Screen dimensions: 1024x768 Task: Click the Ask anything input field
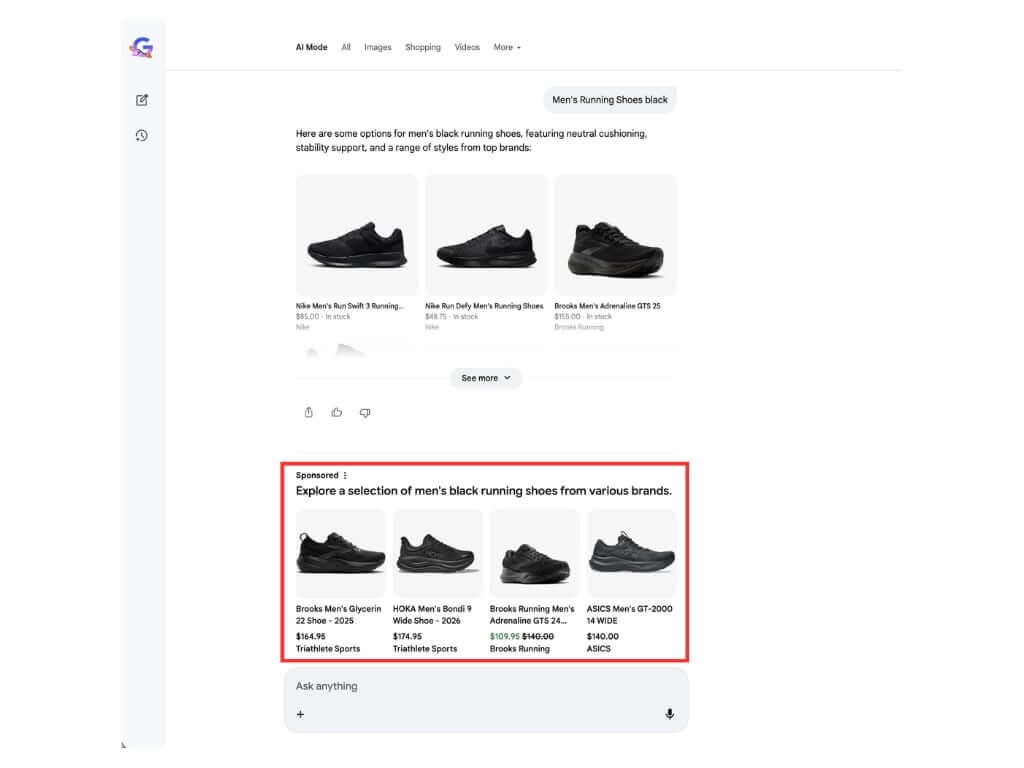486,686
